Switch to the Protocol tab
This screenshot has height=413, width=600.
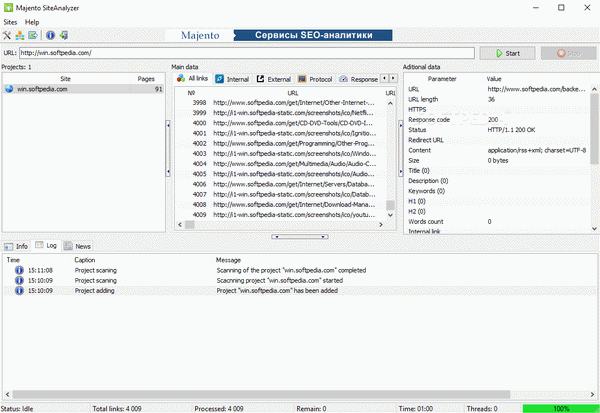[315, 79]
